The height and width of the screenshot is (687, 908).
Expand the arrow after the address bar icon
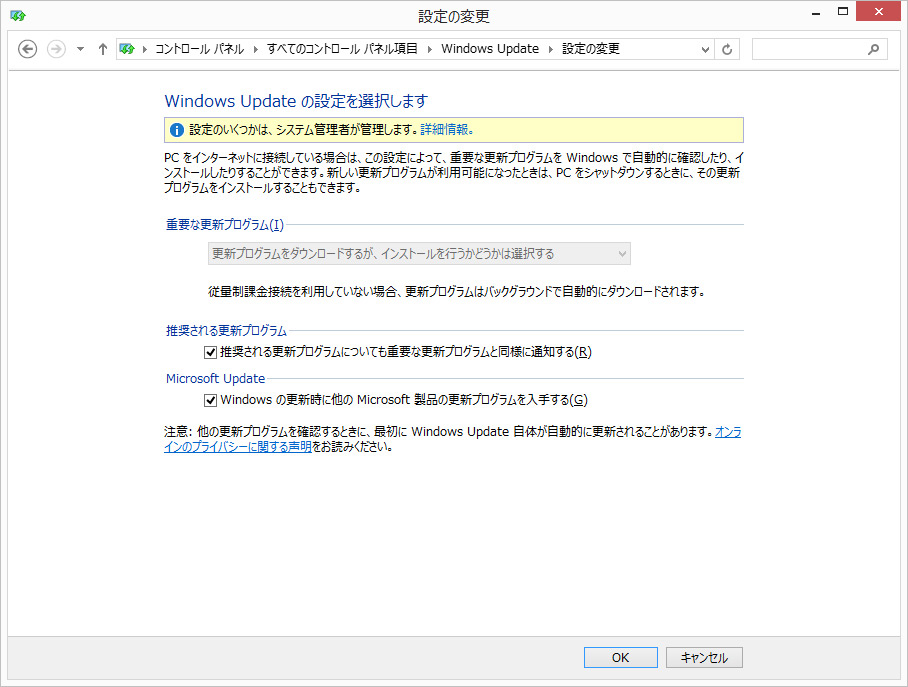pos(145,49)
